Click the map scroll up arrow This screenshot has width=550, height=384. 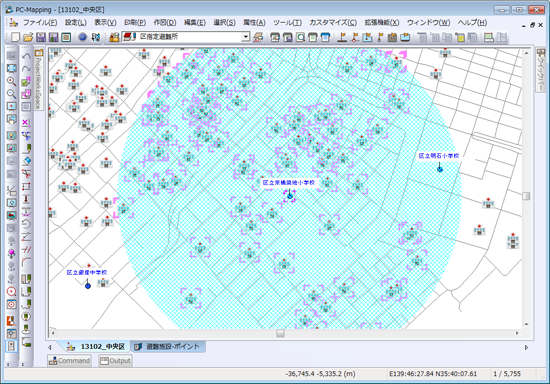tap(526, 53)
